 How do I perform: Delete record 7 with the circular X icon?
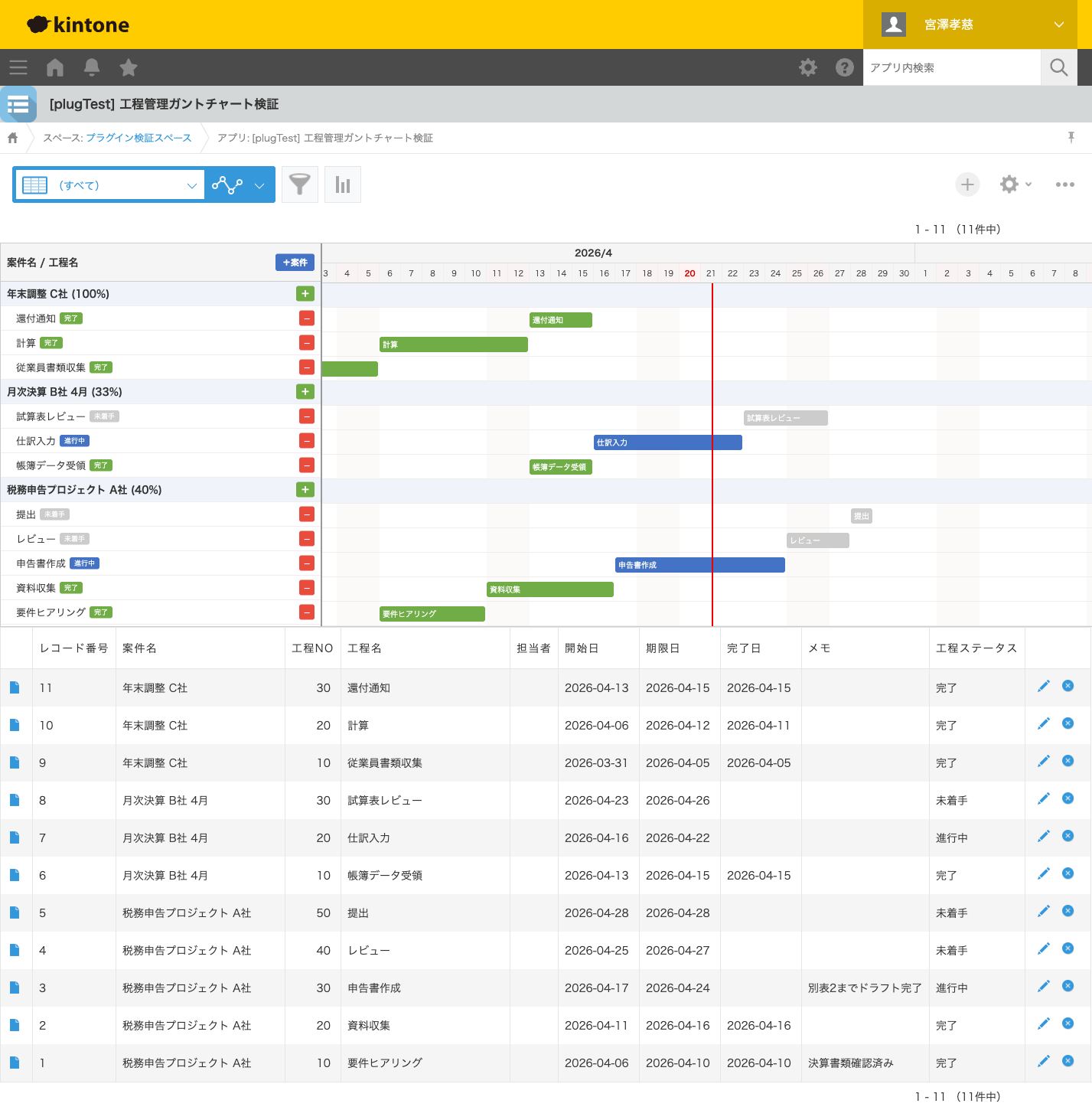pos(1068,837)
